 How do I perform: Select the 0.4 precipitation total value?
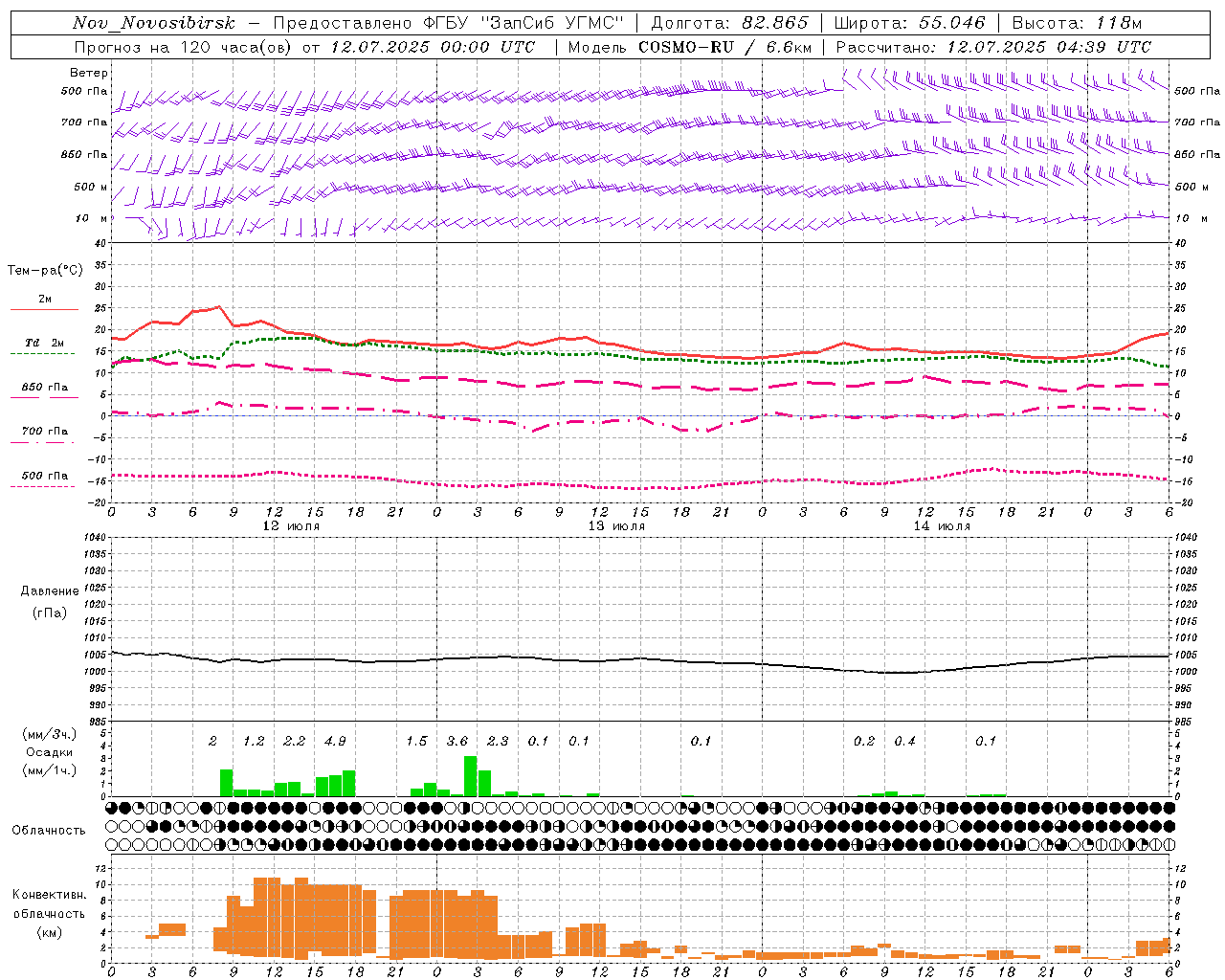(904, 741)
